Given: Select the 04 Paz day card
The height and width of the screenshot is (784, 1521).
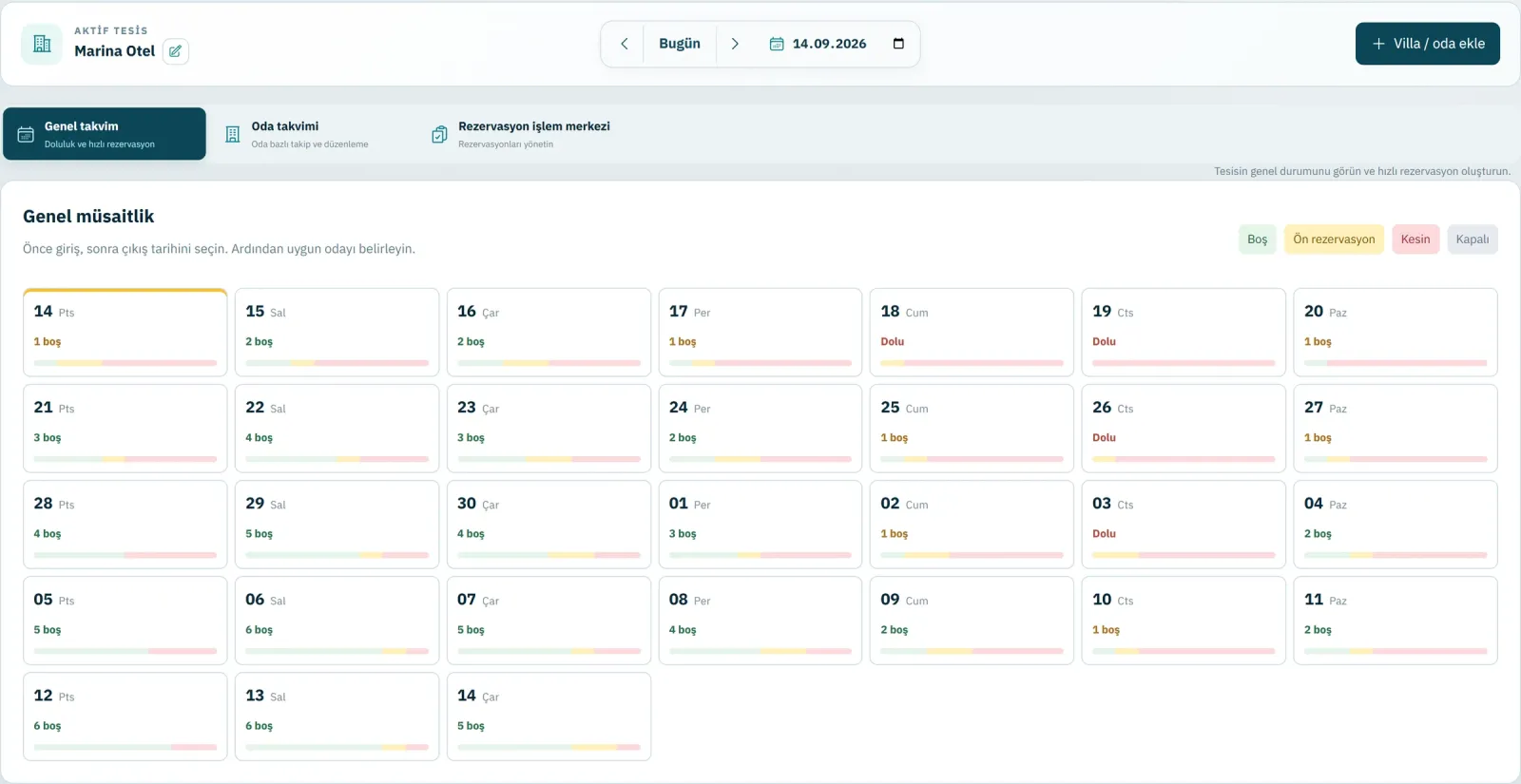Looking at the screenshot, I should (x=1396, y=525).
